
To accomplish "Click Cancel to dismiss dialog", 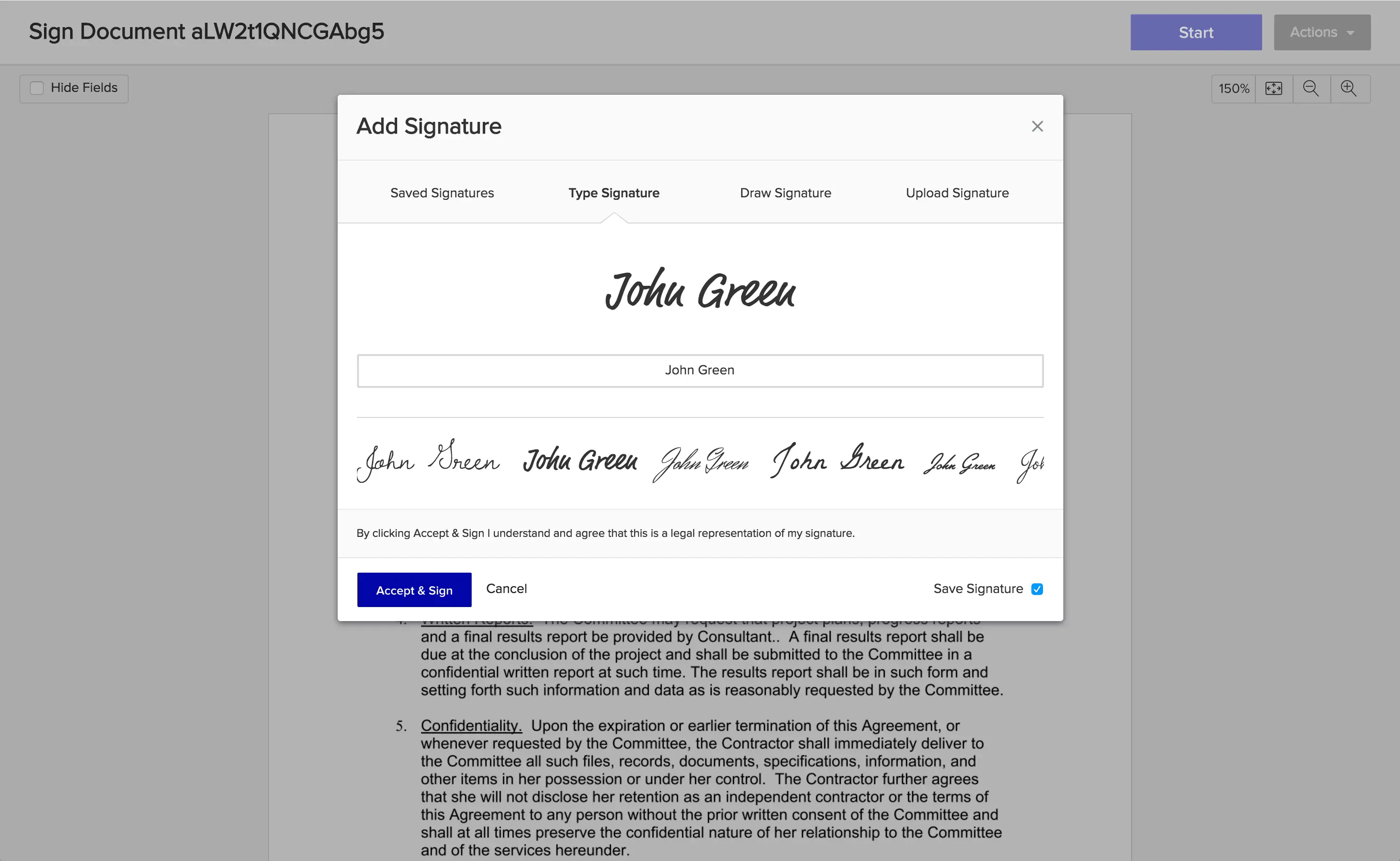I will pos(505,589).
